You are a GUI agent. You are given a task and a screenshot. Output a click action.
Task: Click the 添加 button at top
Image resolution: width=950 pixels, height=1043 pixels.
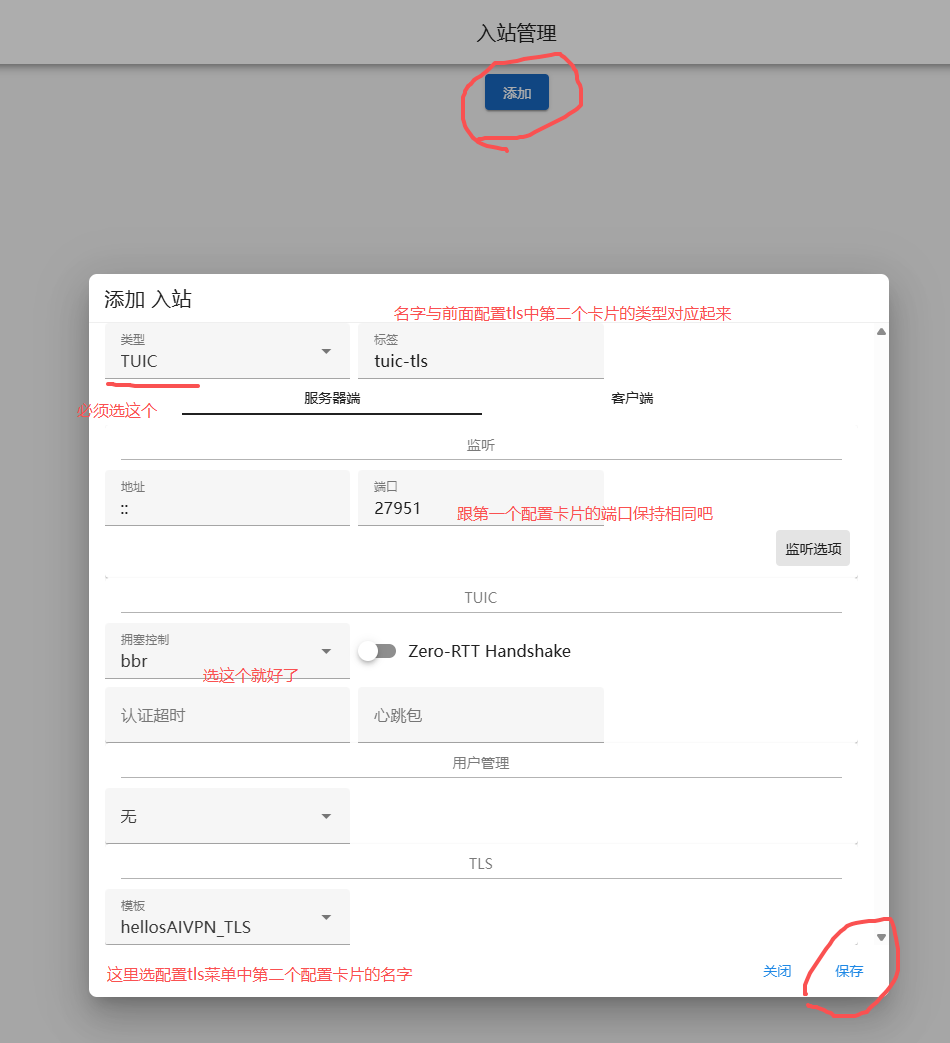[516, 93]
